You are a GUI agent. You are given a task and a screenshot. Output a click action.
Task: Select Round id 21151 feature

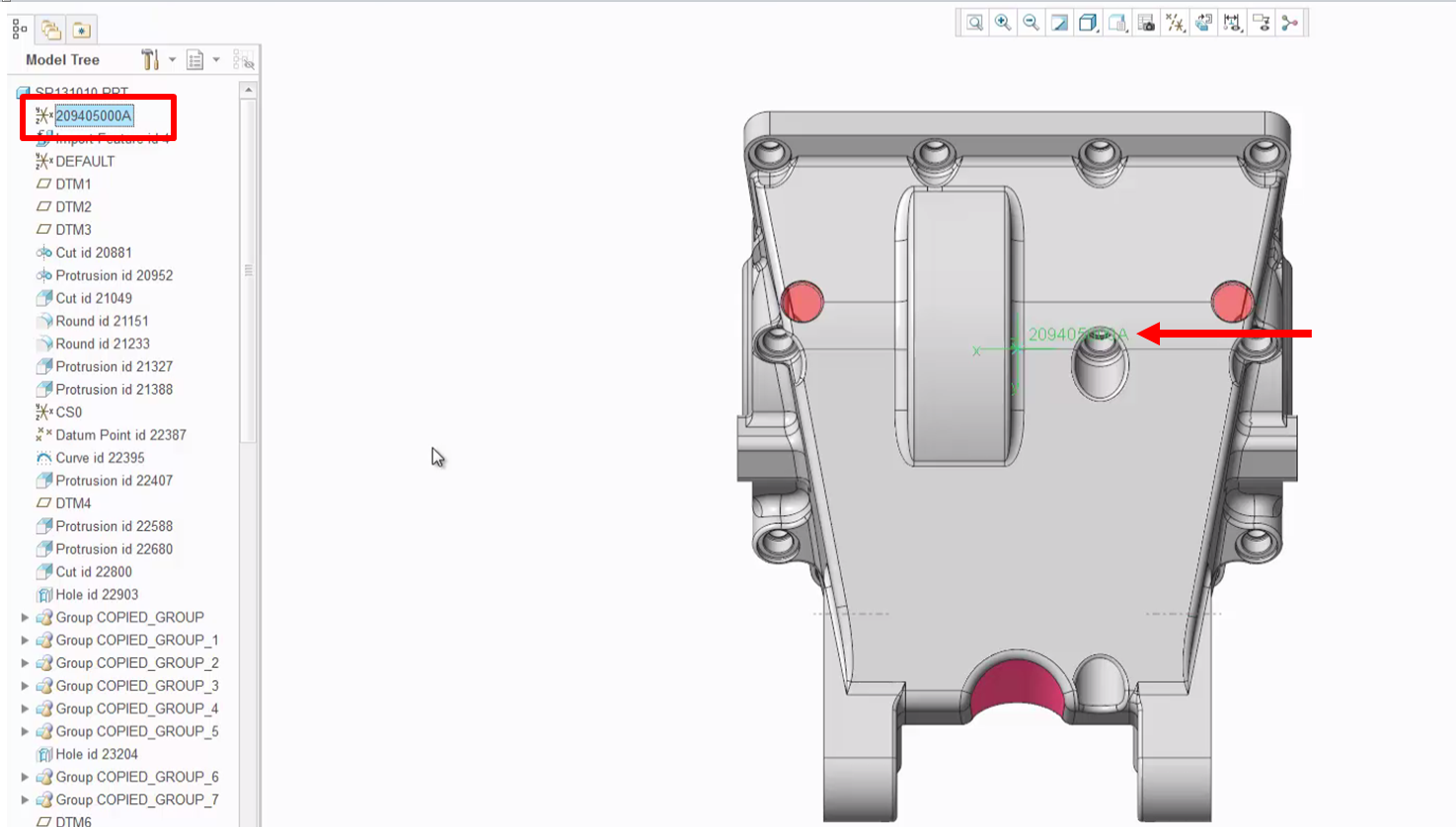[x=93, y=321]
